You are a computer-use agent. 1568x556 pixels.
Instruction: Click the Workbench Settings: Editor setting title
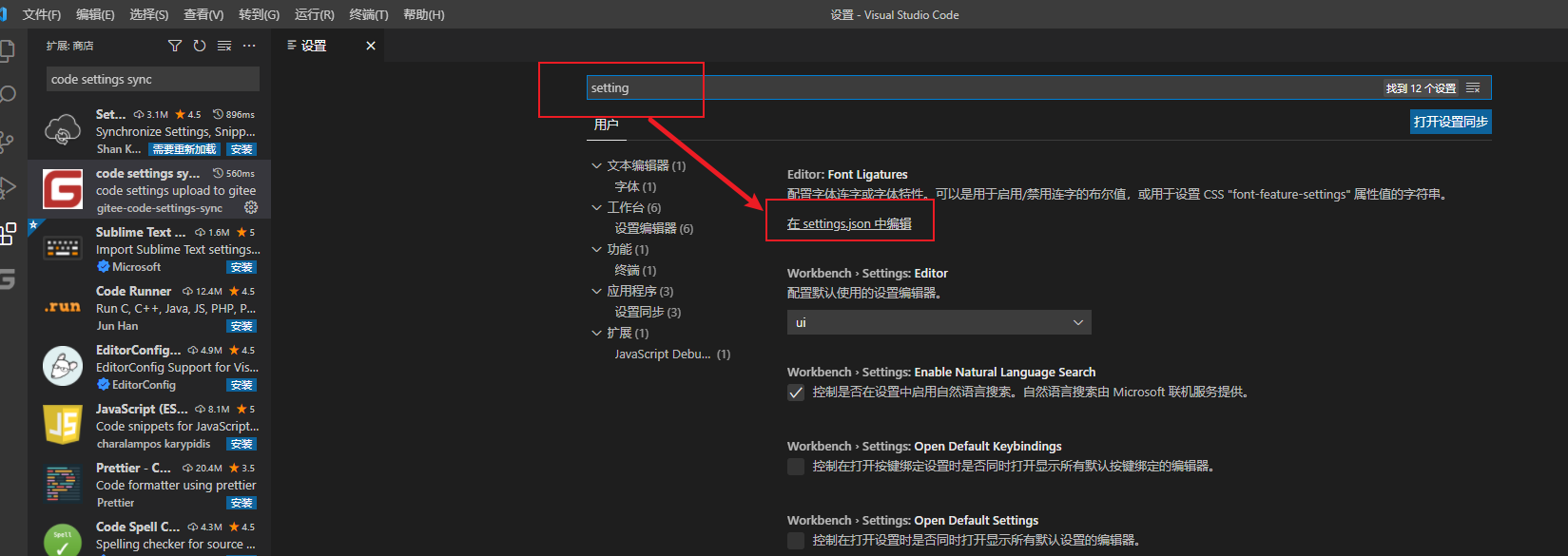[x=867, y=273]
